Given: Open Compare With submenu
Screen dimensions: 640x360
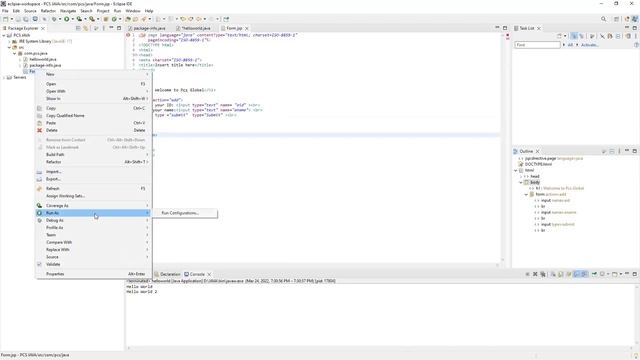Looking at the screenshot, I should [x=93, y=242].
